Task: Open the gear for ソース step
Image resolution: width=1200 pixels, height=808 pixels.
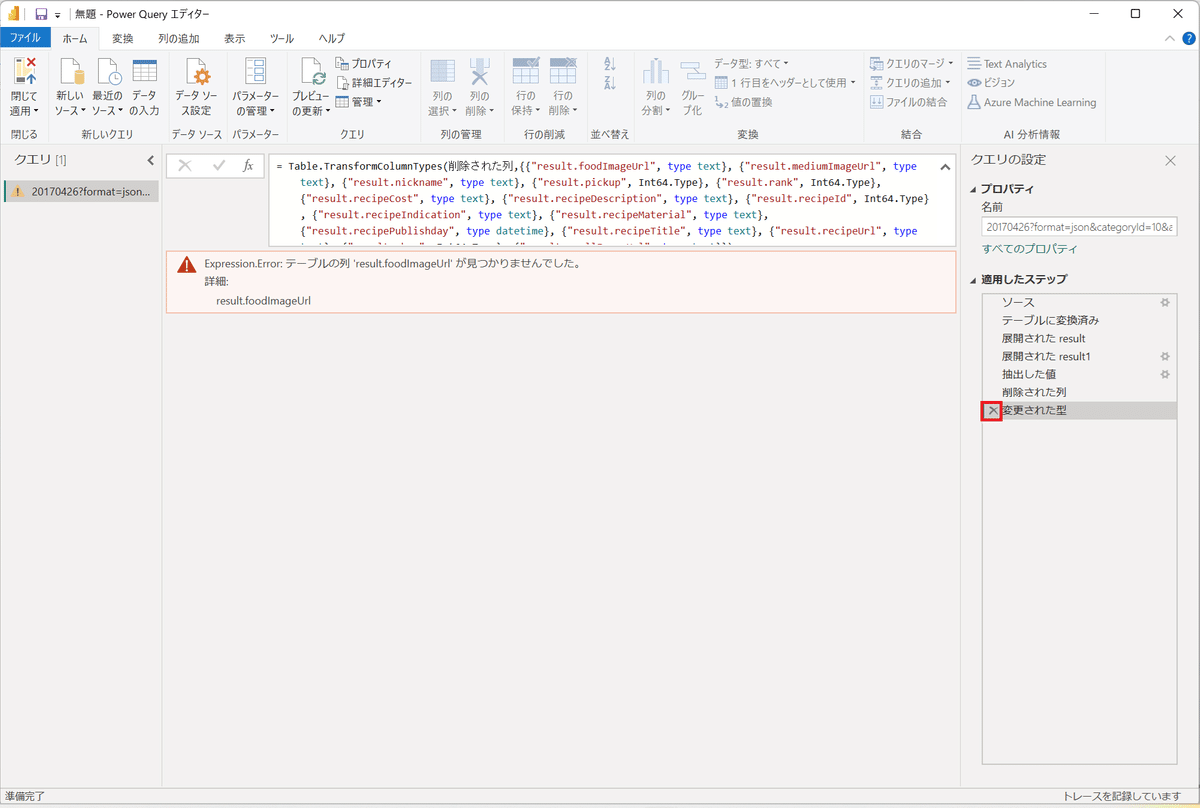Action: coord(1164,302)
